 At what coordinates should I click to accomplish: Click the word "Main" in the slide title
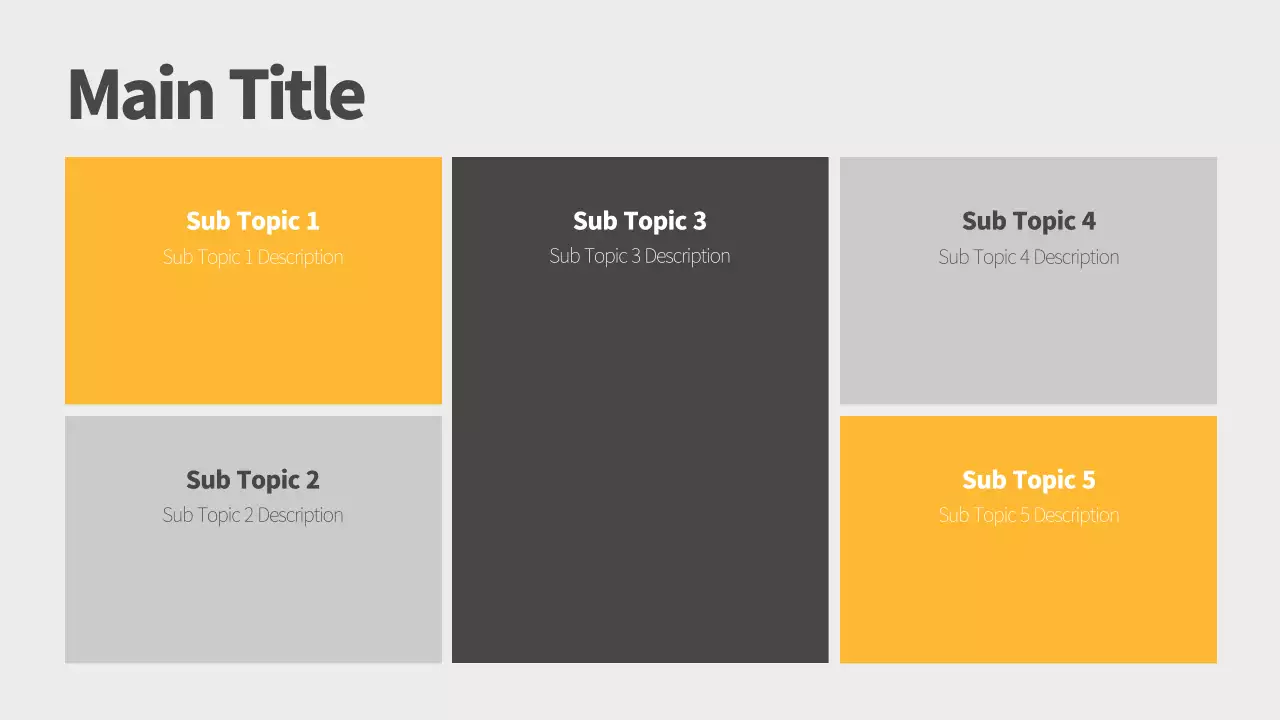point(140,94)
